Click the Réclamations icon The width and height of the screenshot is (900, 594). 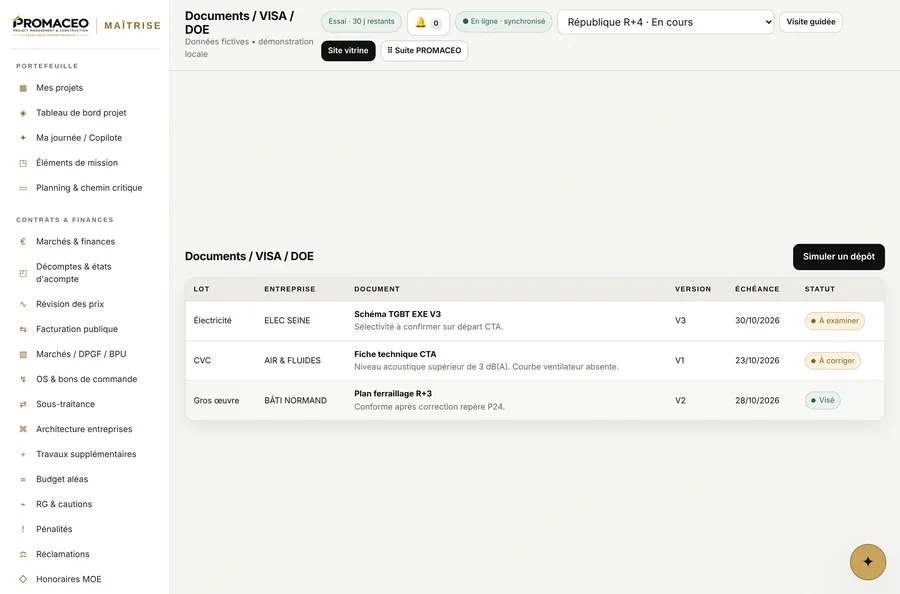pyautogui.click(x=23, y=554)
